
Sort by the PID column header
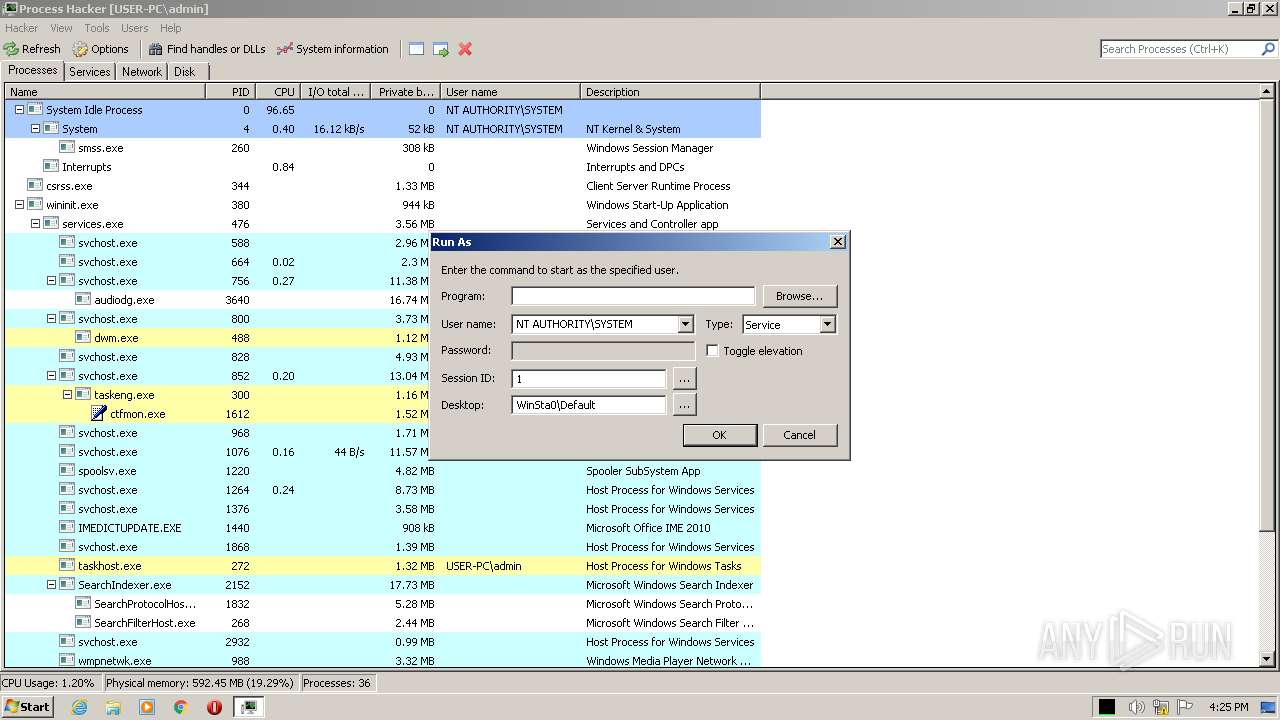[x=231, y=91]
